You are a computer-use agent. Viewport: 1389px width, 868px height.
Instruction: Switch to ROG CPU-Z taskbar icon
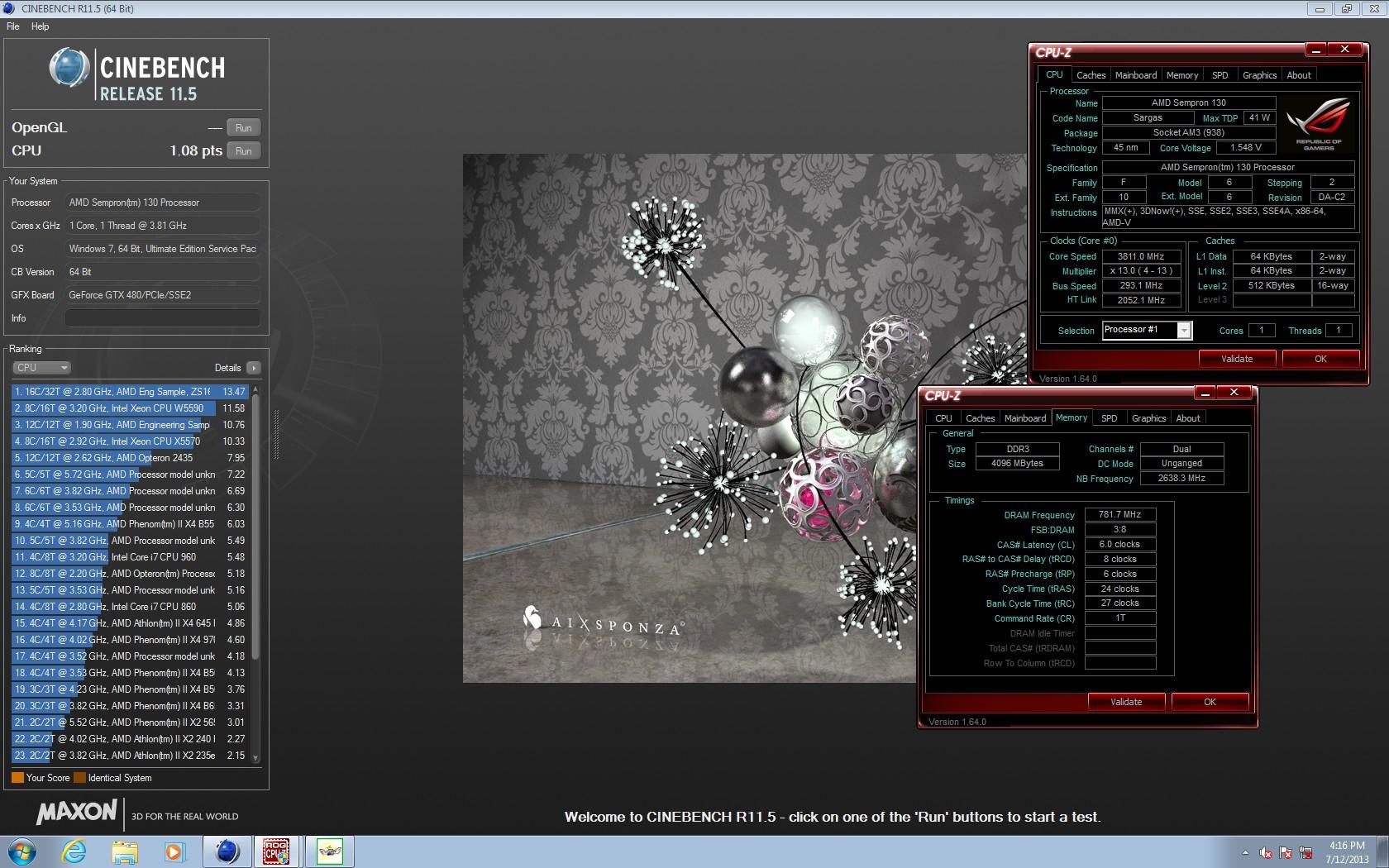pyautogui.click(x=277, y=851)
